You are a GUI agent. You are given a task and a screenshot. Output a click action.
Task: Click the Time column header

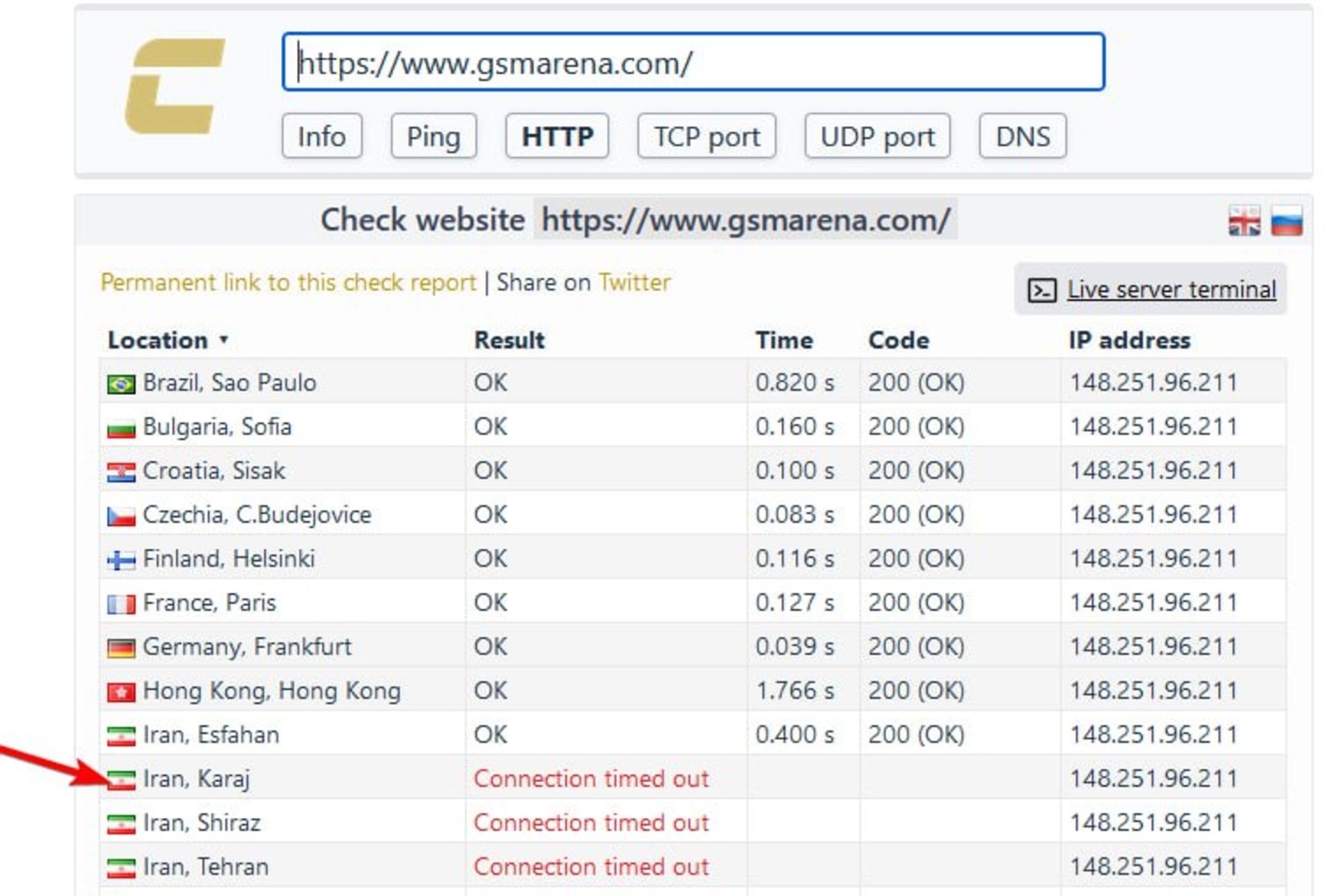[784, 340]
